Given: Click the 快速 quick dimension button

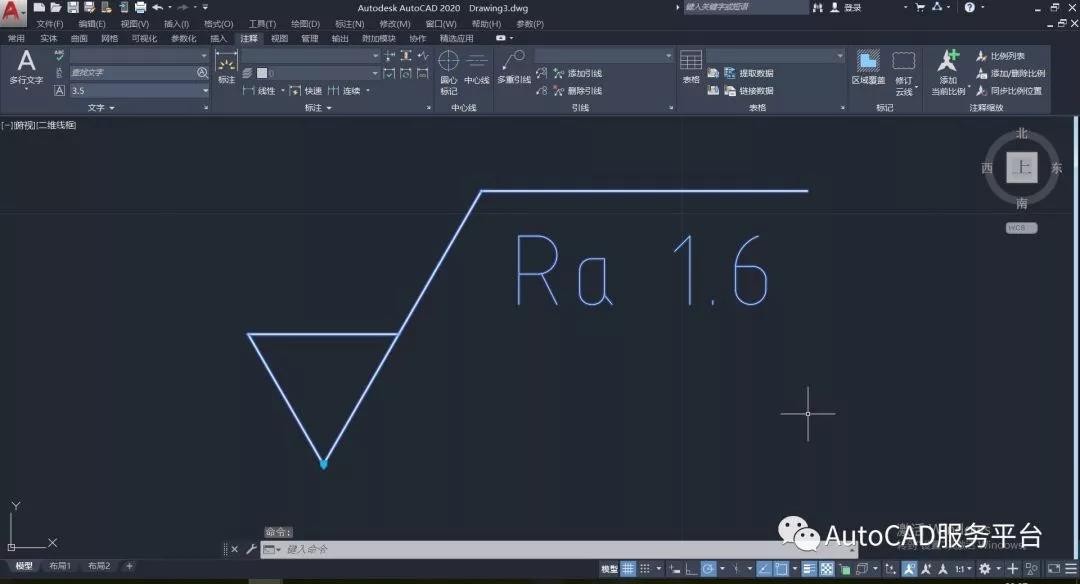Looking at the screenshot, I should [306, 90].
